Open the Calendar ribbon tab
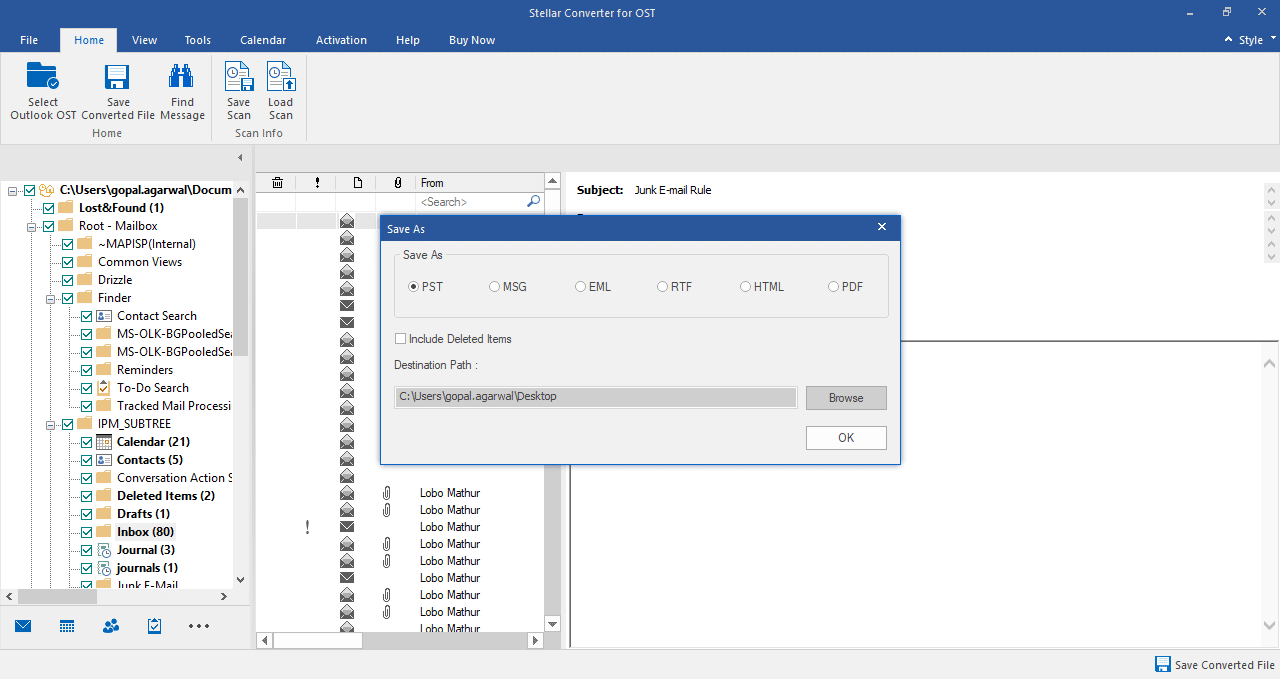Image resolution: width=1280 pixels, height=679 pixels. pyautogui.click(x=263, y=40)
